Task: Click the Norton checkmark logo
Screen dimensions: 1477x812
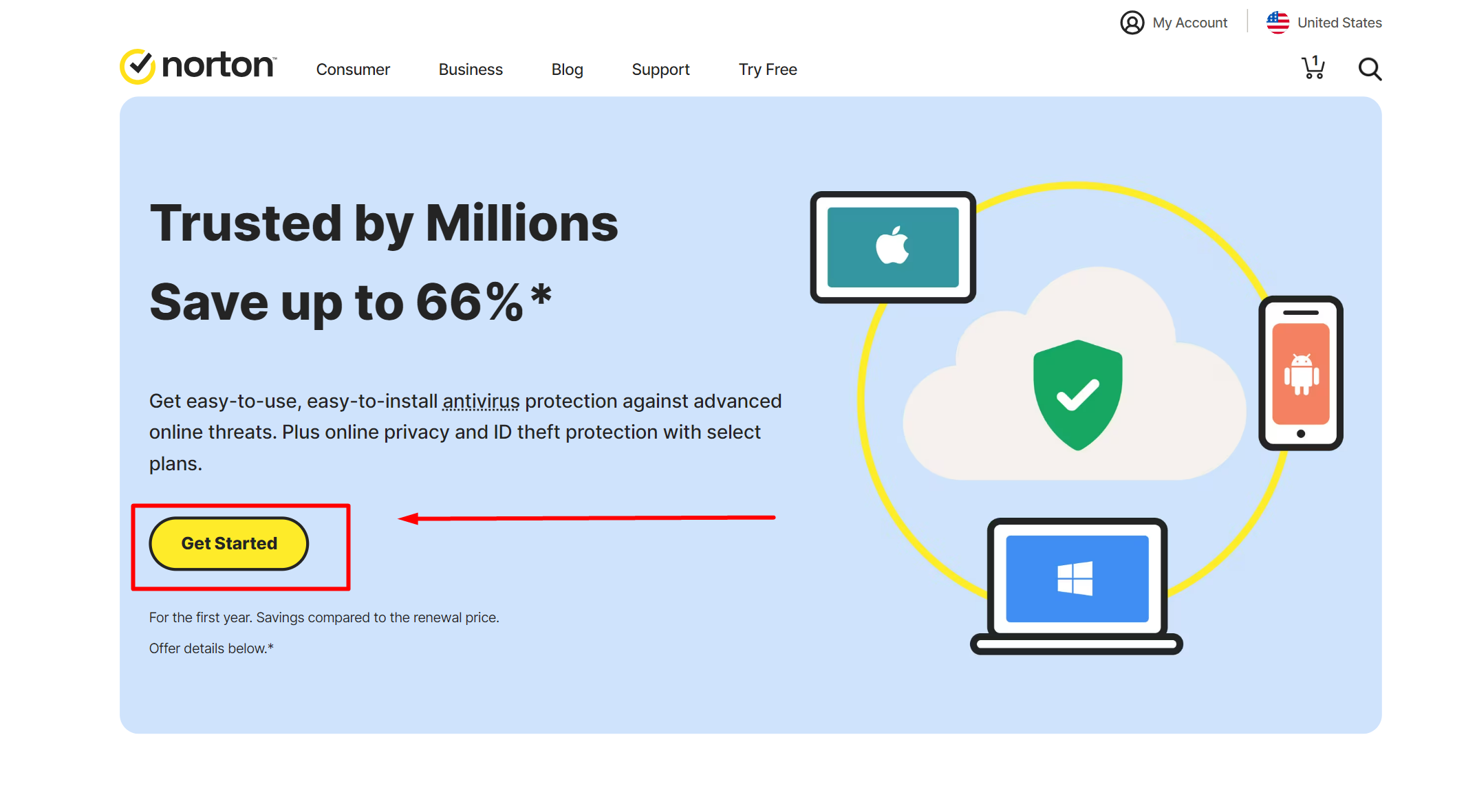Action: tap(138, 67)
